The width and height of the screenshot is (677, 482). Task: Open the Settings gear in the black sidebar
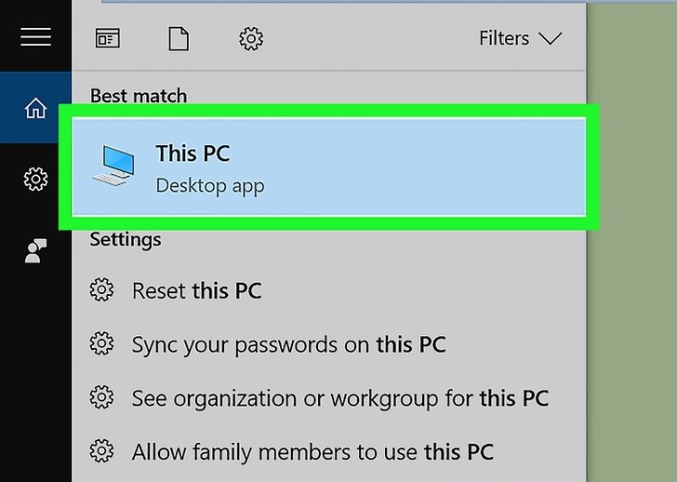pyautogui.click(x=35, y=179)
